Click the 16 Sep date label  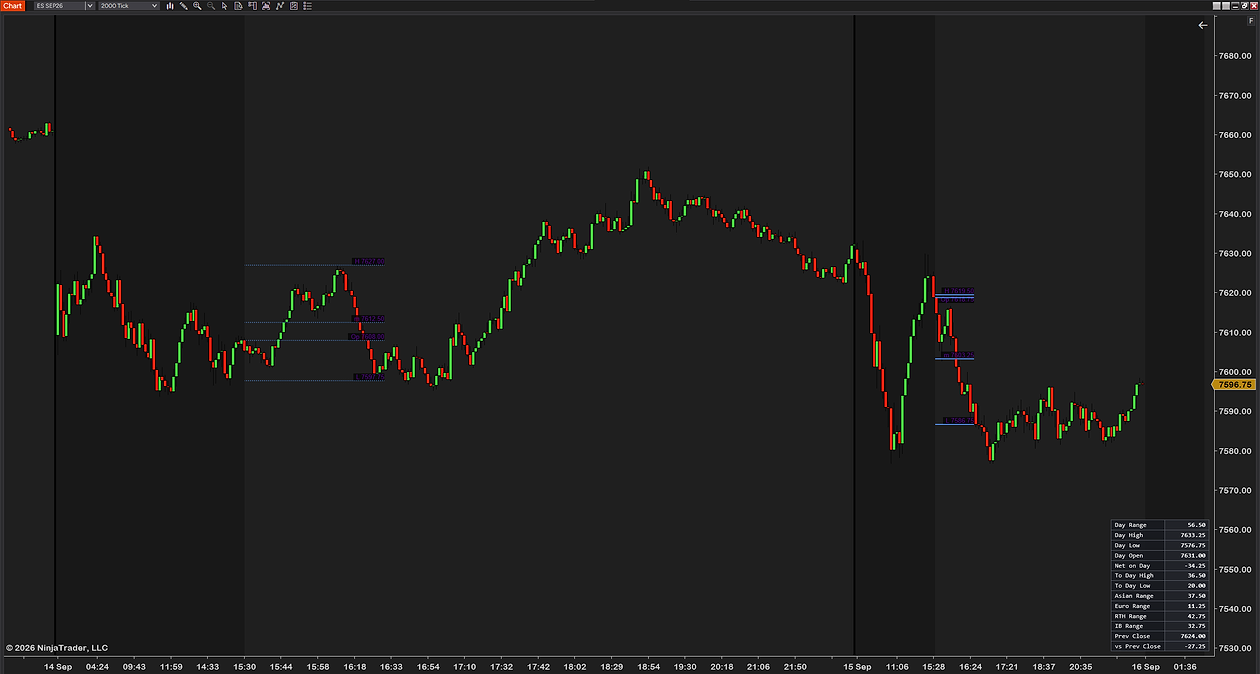pos(1145,666)
